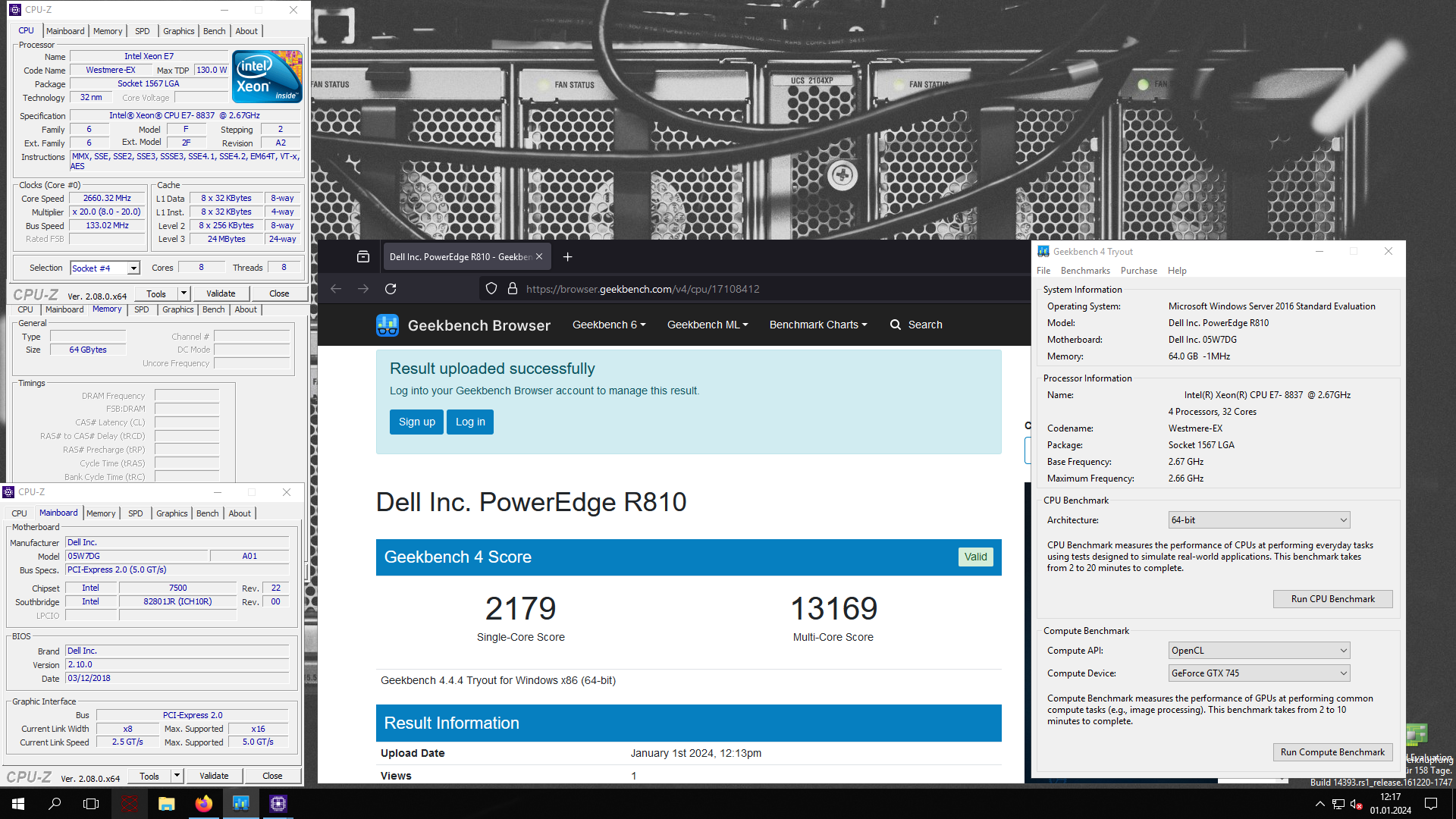Click Validate in top CPU-Z window

221,293
